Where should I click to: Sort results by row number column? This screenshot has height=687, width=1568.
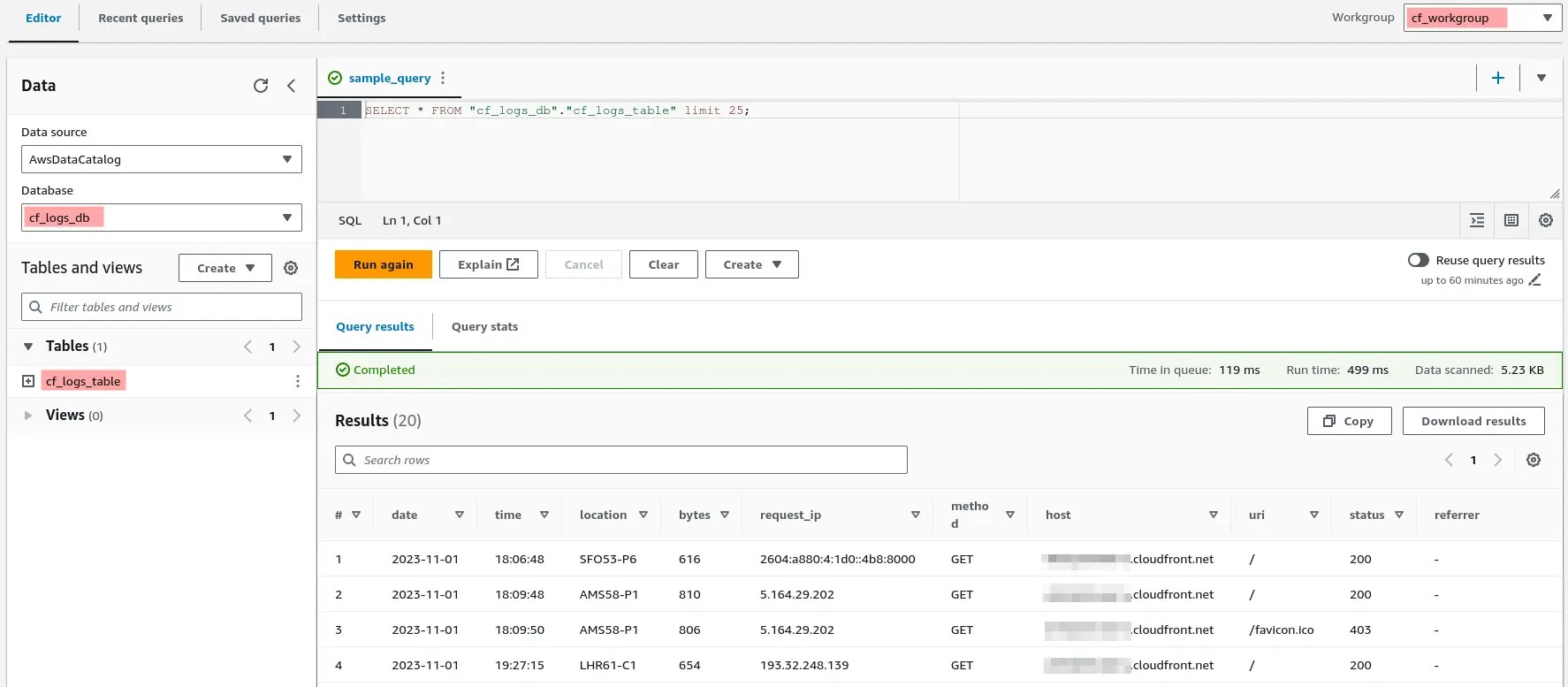click(x=356, y=515)
